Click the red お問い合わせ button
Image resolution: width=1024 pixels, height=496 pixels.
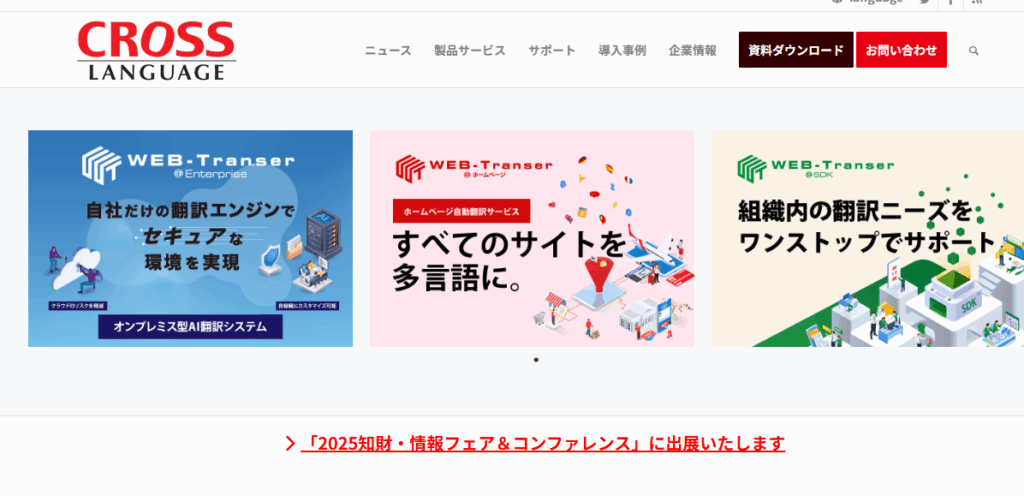[901, 50]
